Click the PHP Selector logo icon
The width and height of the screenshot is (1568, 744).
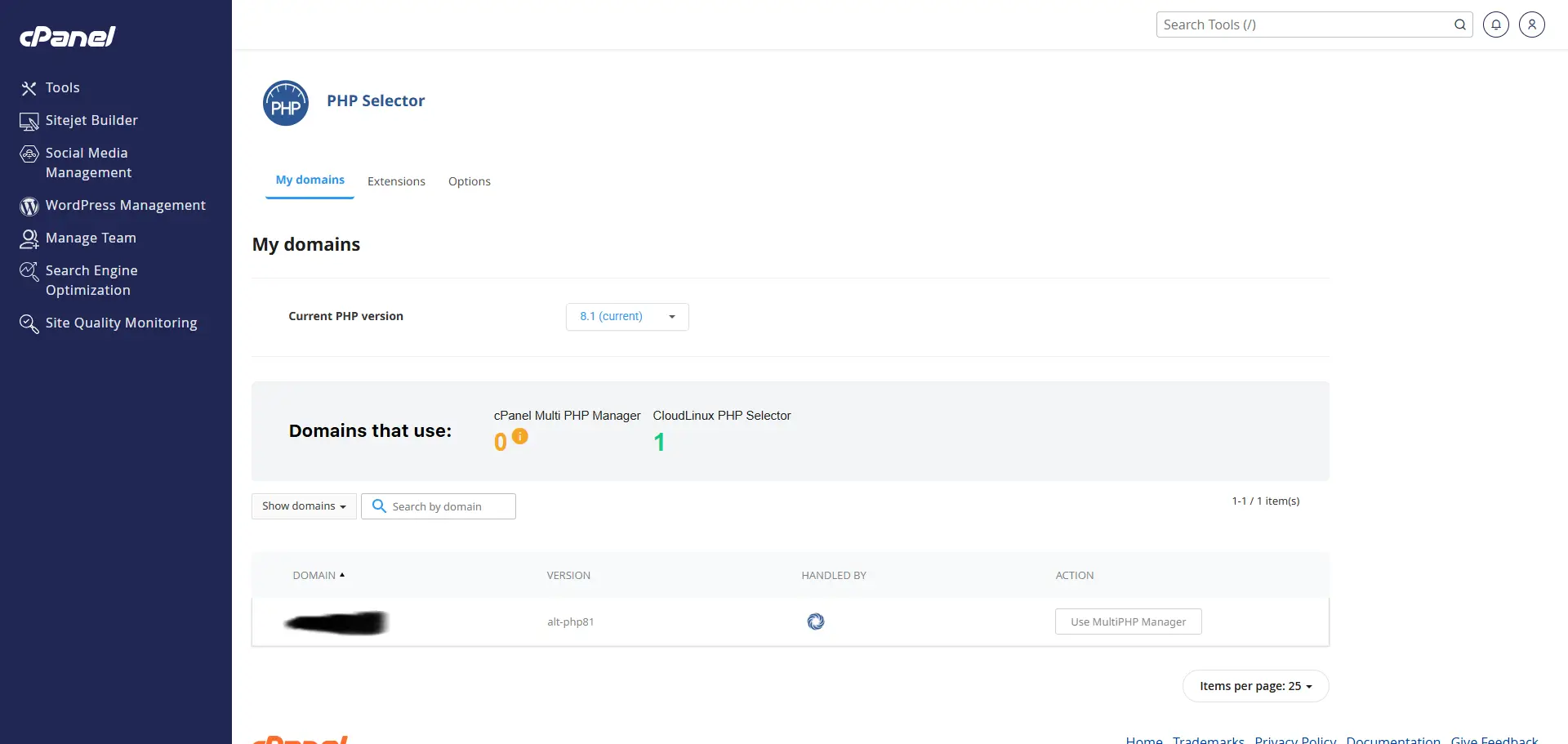coord(286,103)
